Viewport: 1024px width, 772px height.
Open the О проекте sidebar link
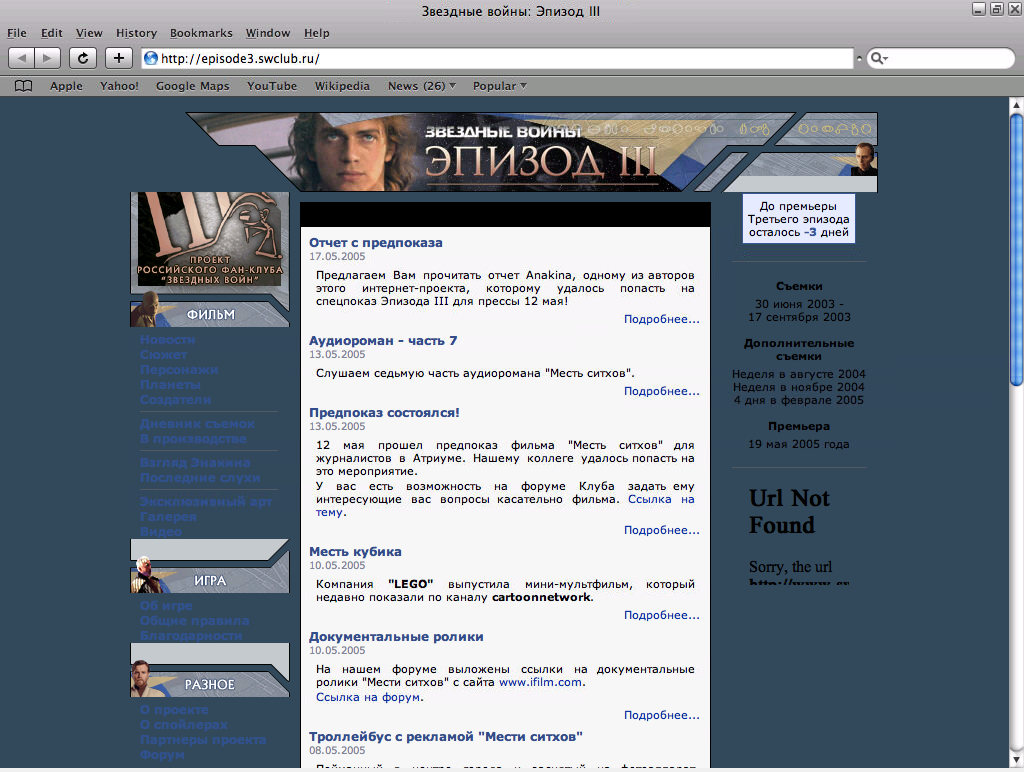click(174, 709)
